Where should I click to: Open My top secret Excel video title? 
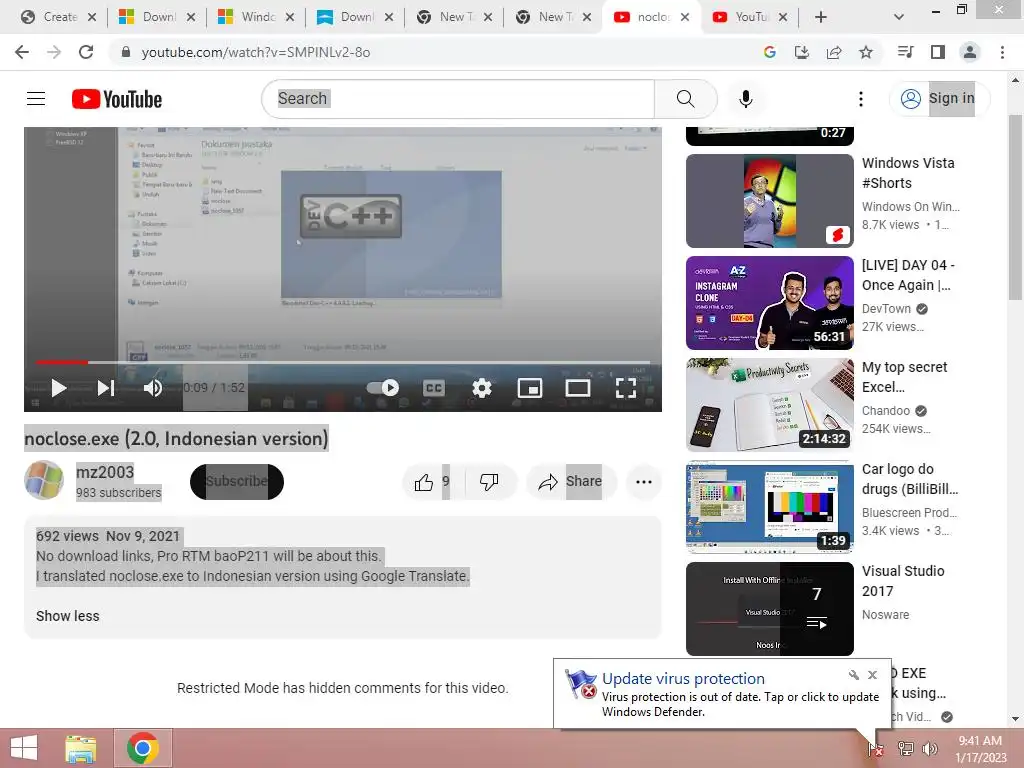point(904,377)
